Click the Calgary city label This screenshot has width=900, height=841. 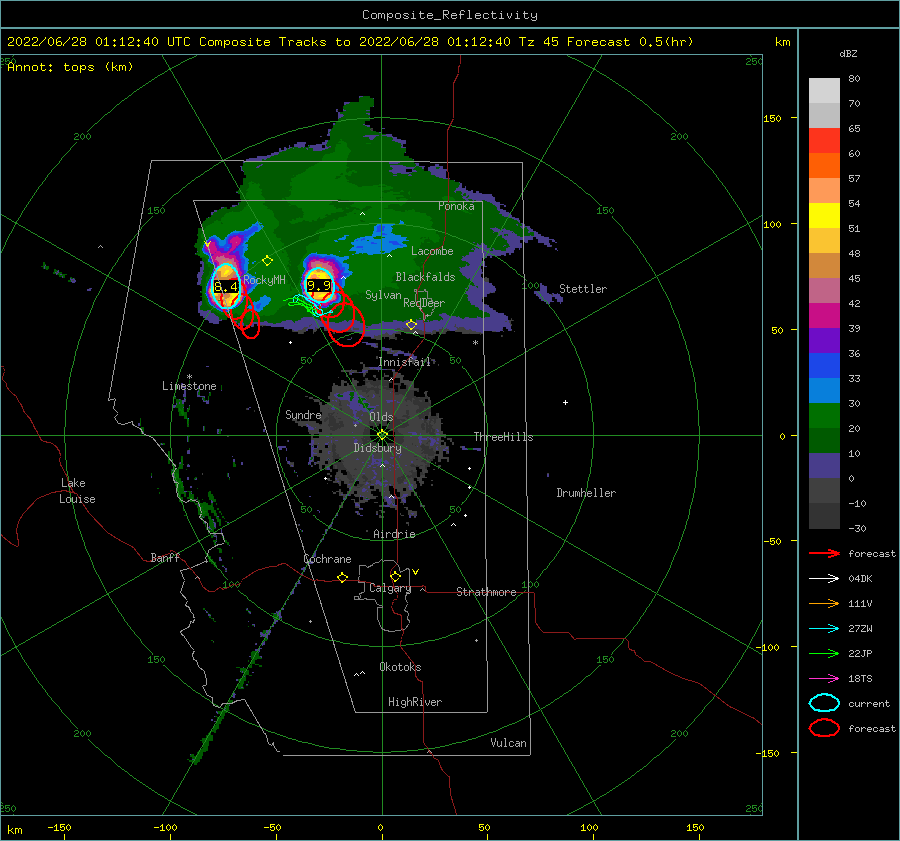(x=390, y=588)
